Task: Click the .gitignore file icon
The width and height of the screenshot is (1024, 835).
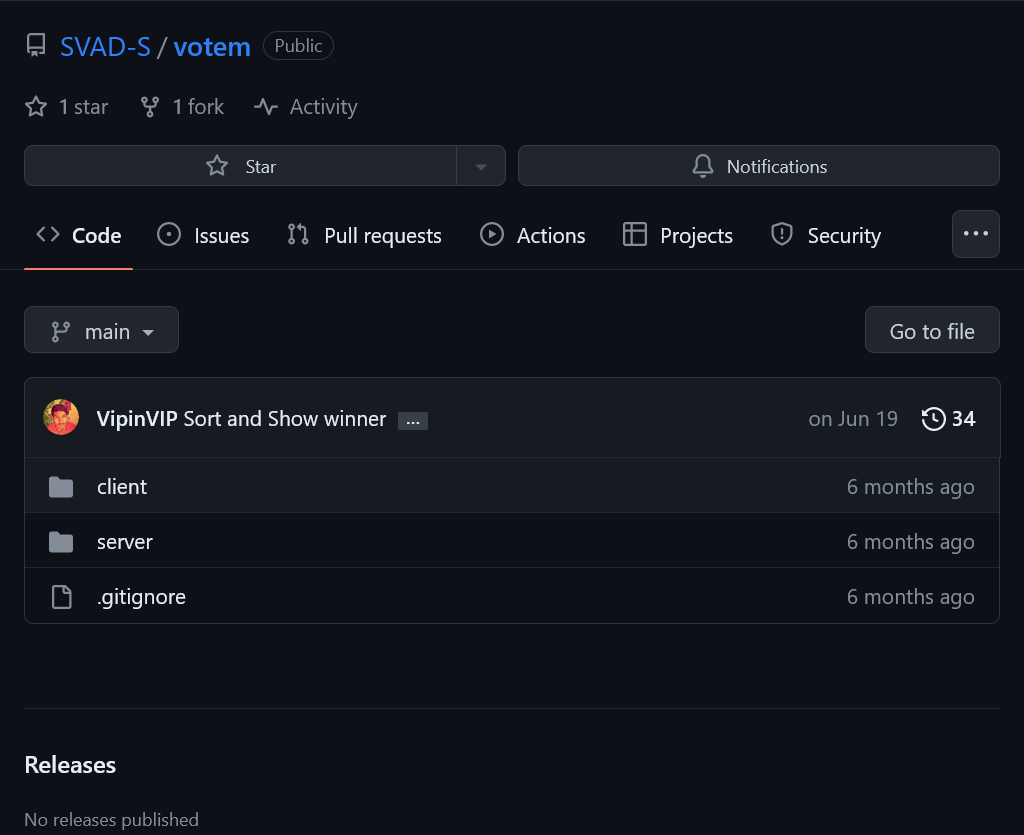Action: pyautogui.click(x=61, y=596)
